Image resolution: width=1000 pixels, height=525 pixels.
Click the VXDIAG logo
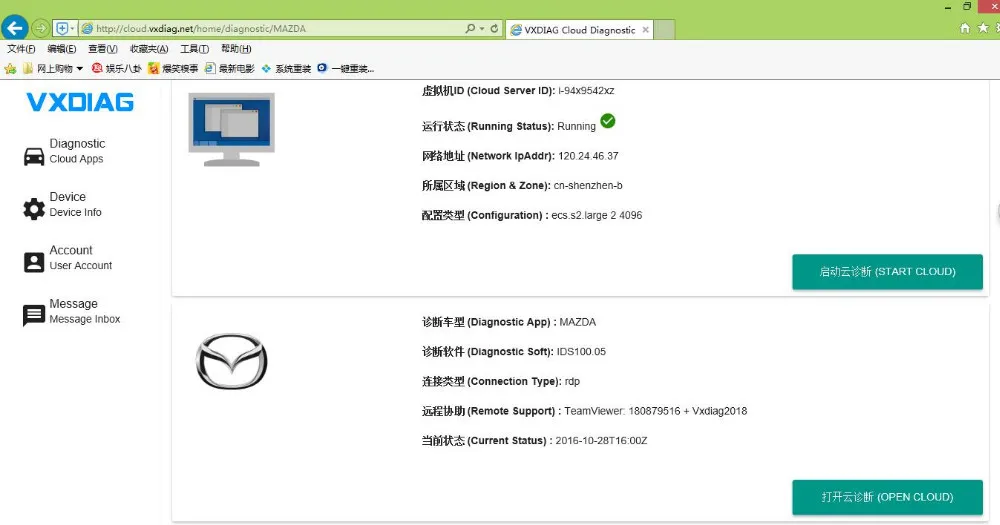click(80, 102)
